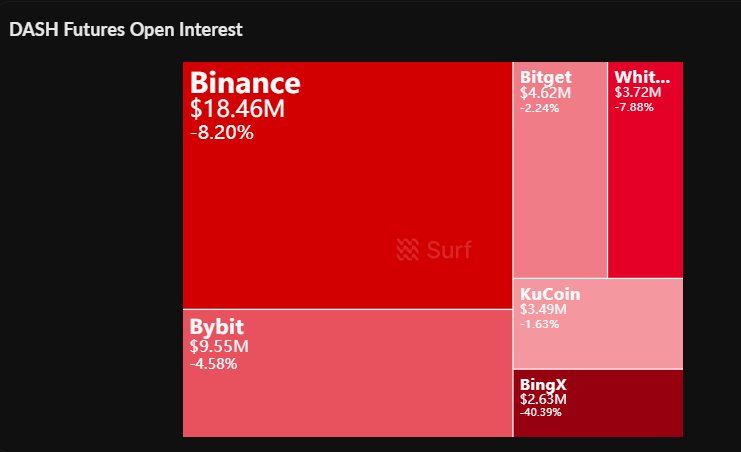Select the Bybit exchange name label
Image resolution: width=741 pixels, height=452 pixels.
[x=217, y=327]
